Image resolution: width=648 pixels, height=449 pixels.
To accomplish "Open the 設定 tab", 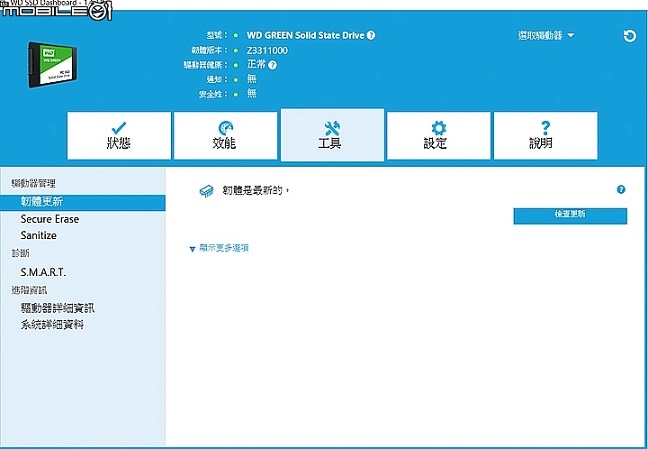I will 438,135.
